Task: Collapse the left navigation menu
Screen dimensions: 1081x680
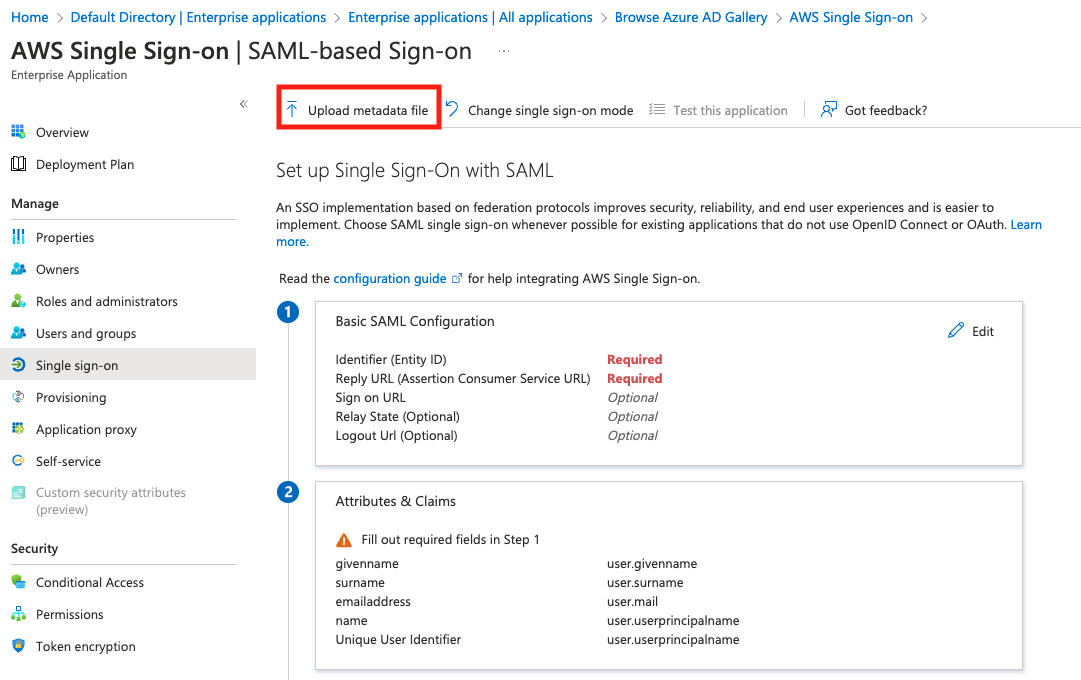Action: 243,104
